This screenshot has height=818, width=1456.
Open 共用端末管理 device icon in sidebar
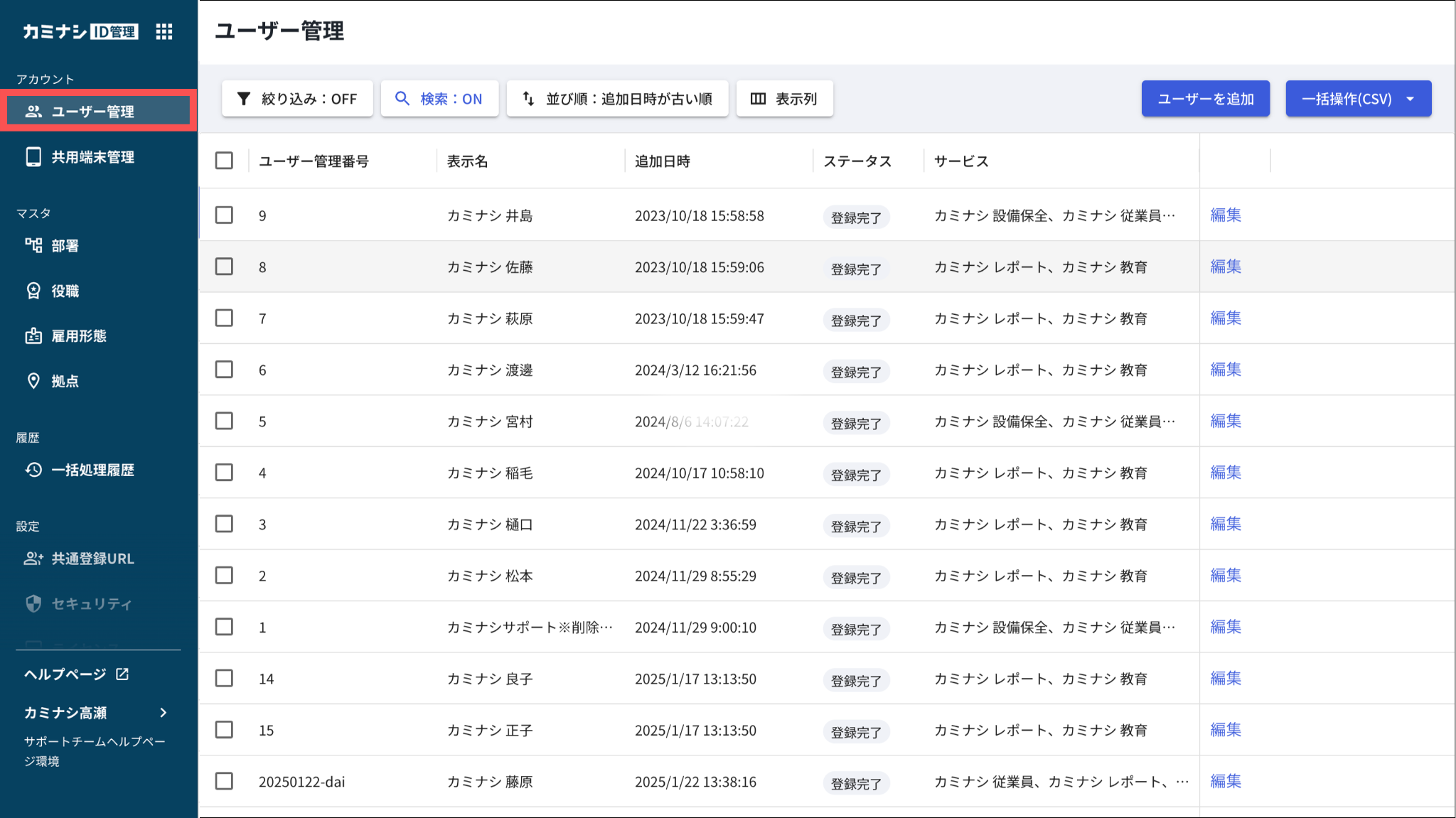tap(33, 157)
